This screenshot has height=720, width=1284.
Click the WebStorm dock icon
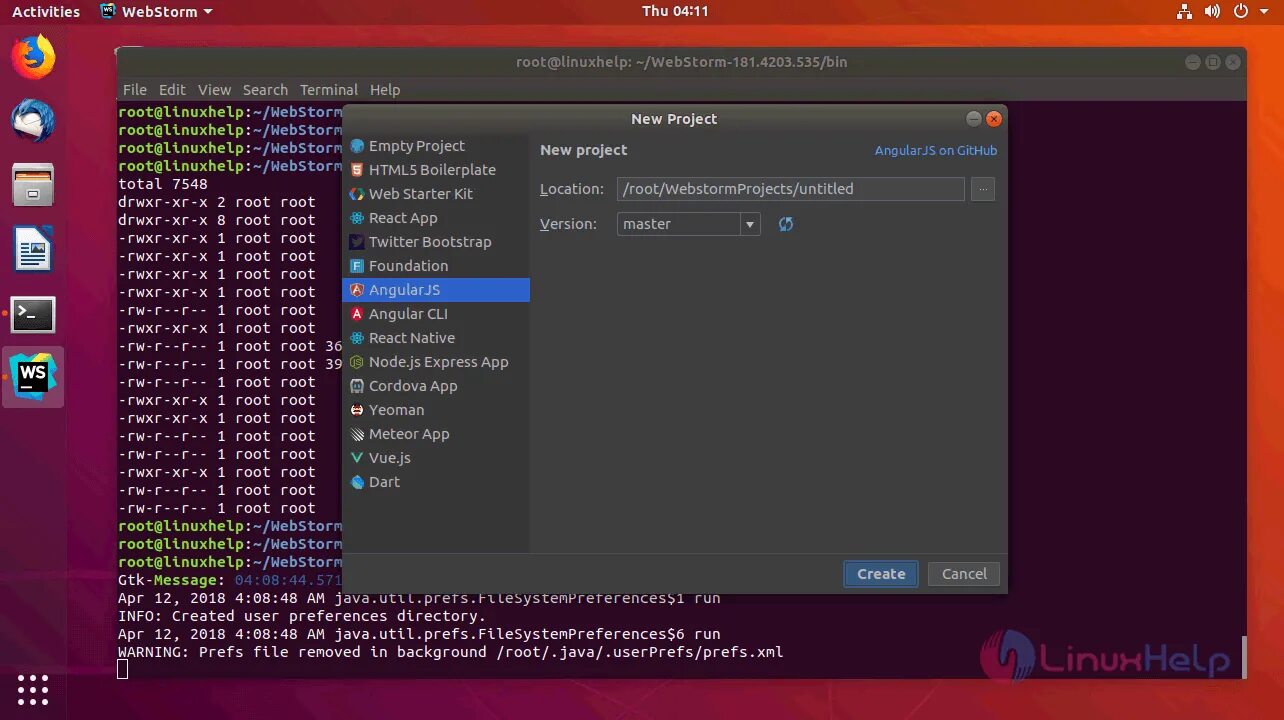33,377
